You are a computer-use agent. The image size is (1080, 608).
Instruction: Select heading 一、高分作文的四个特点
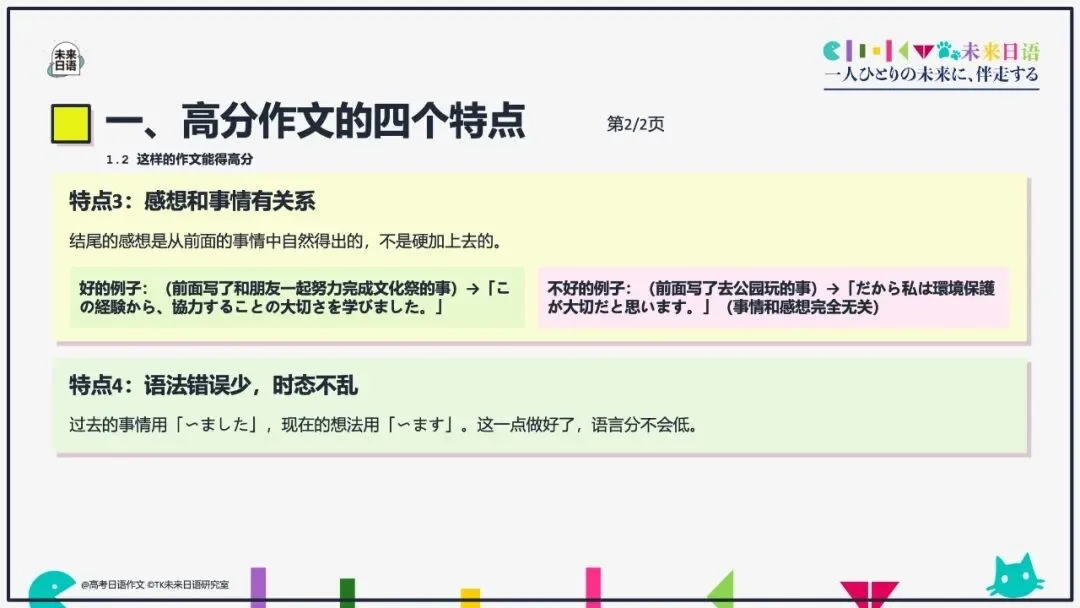(x=315, y=121)
